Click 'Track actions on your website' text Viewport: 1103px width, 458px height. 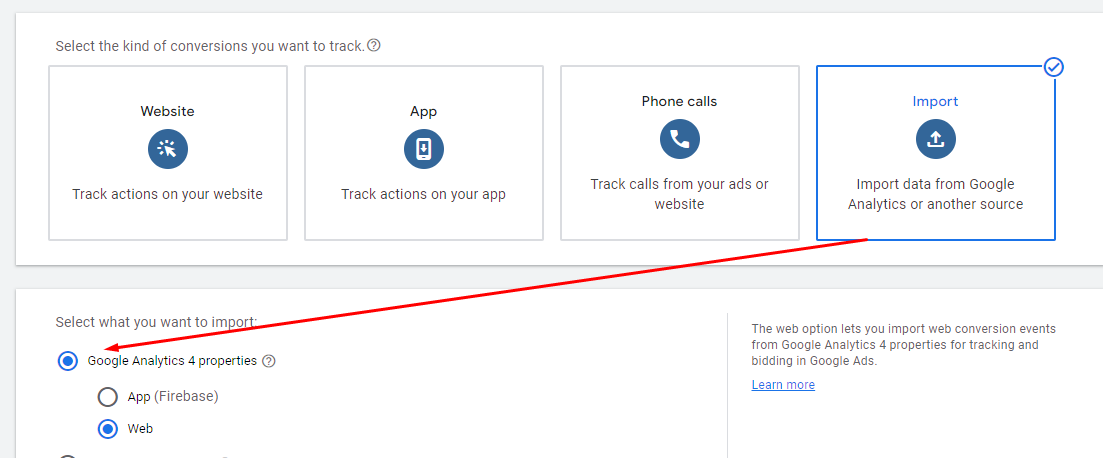[167, 194]
